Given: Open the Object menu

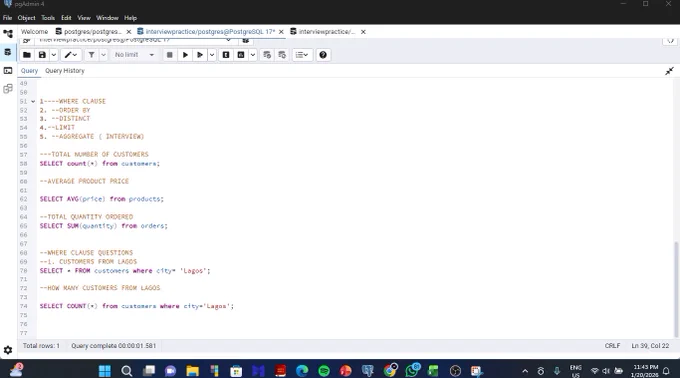Looking at the screenshot, I should [26, 18].
